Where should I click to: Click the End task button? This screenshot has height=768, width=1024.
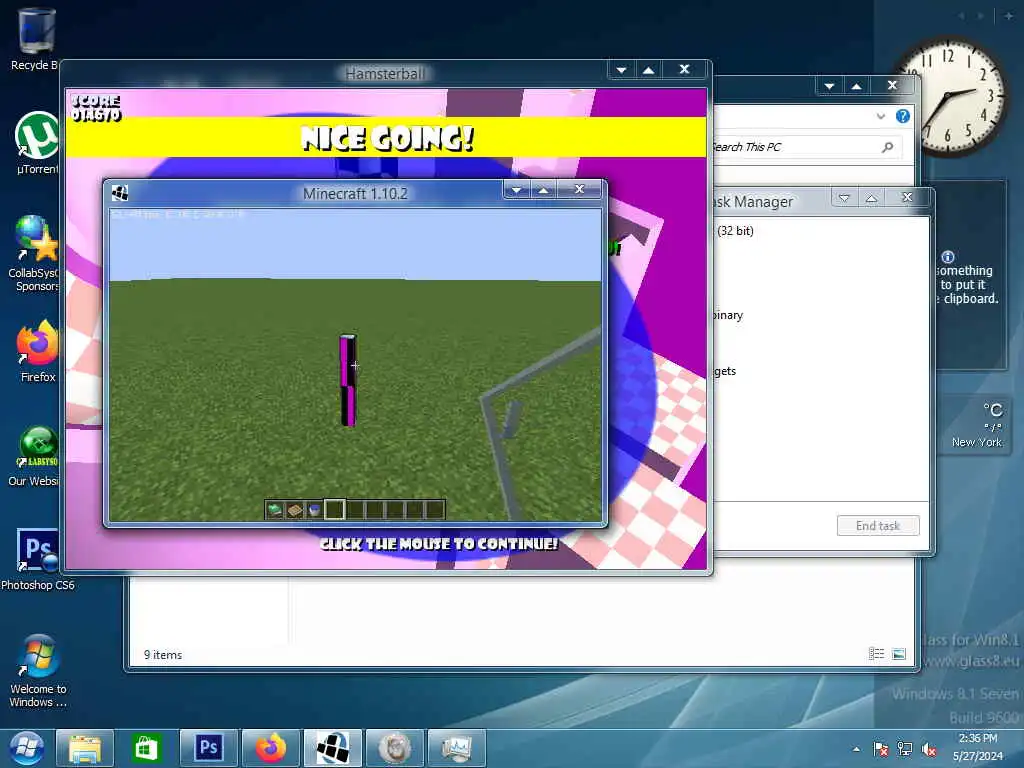(878, 526)
